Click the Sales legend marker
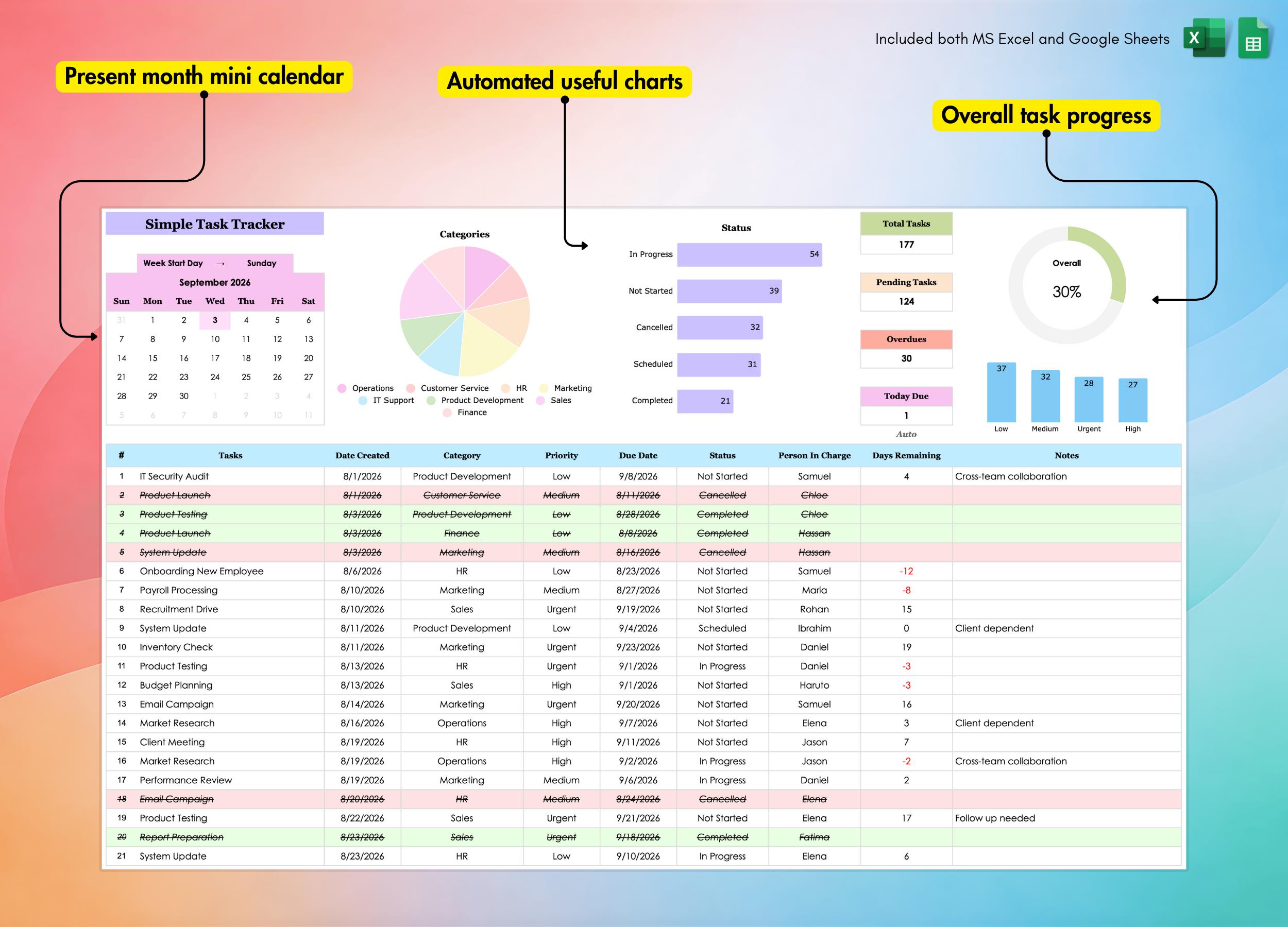 tap(540, 400)
